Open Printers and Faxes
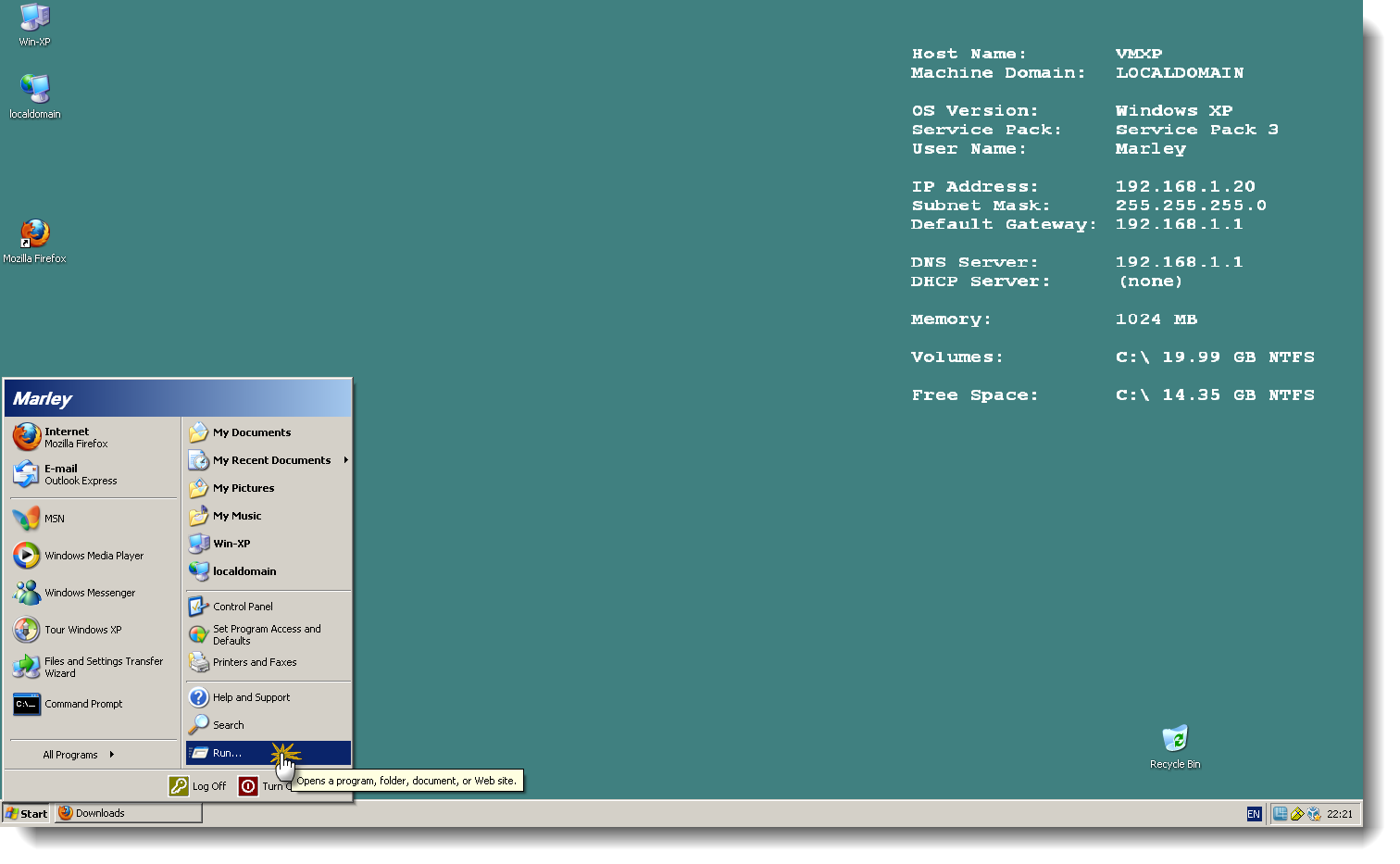This screenshot has height=864, width=1400. 253,662
